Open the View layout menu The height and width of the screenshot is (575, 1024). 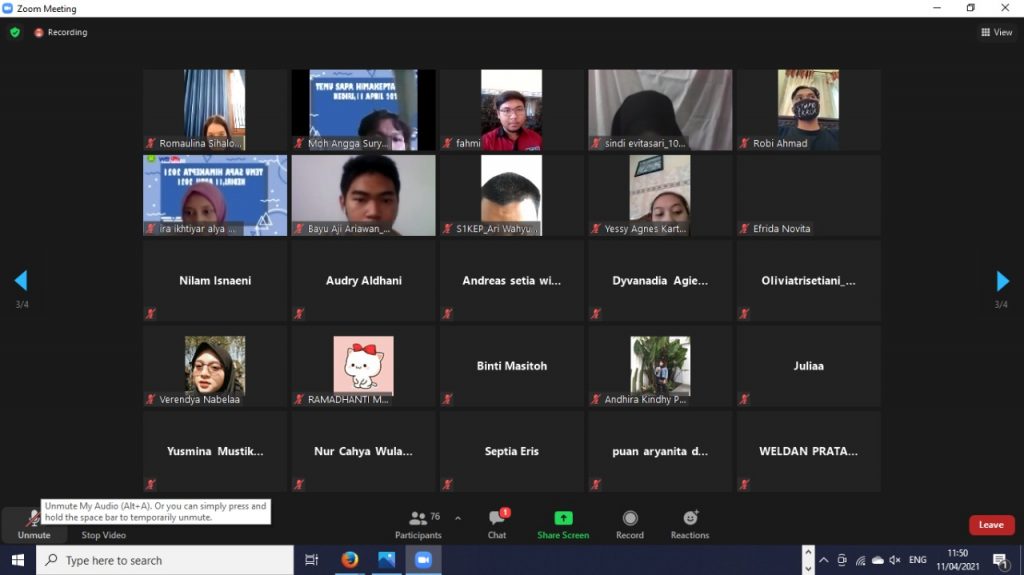(997, 32)
